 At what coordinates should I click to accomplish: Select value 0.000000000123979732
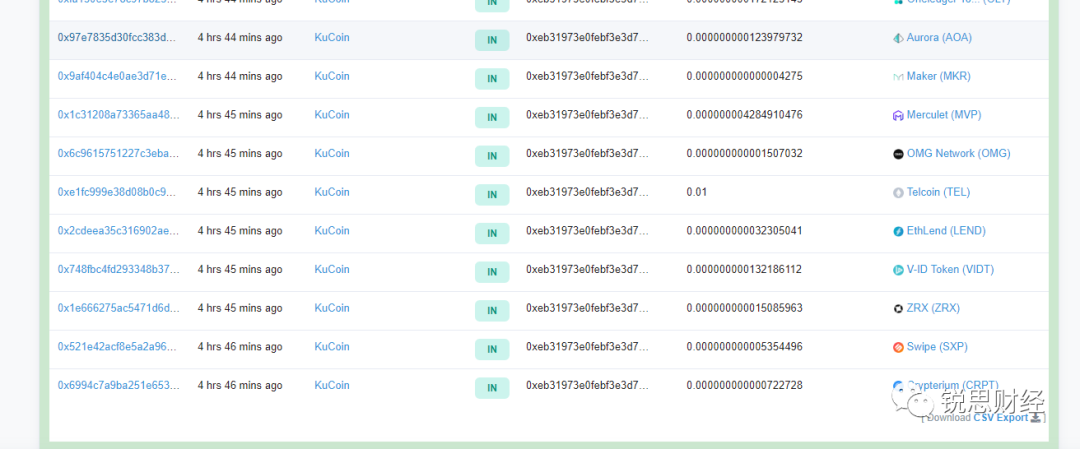click(744, 37)
